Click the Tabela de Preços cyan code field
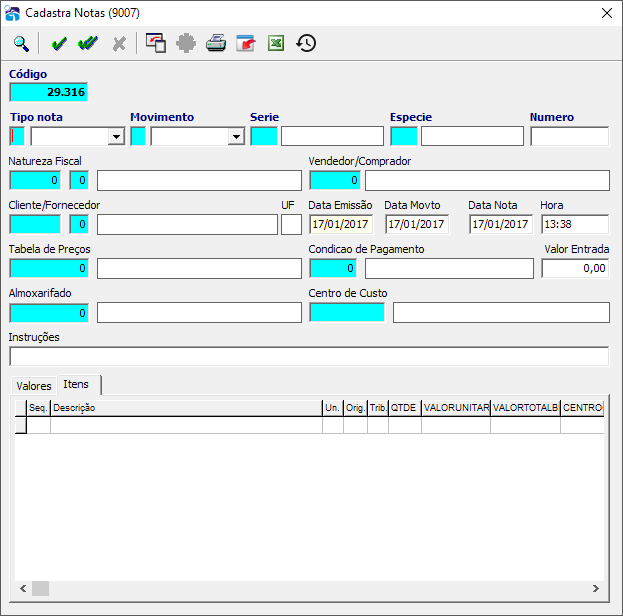The height and width of the screenshot is (616, 623). (49, 268)
